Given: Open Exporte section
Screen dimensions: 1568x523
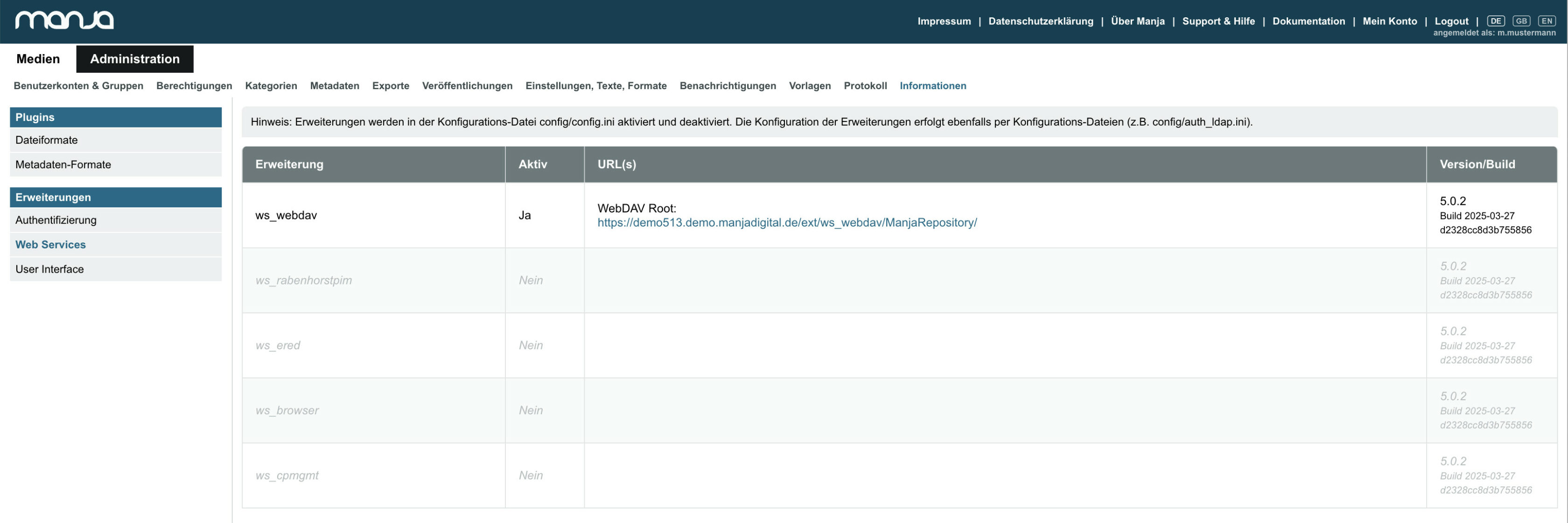Looking at the screenshot, I should click(x=391, y=86).
